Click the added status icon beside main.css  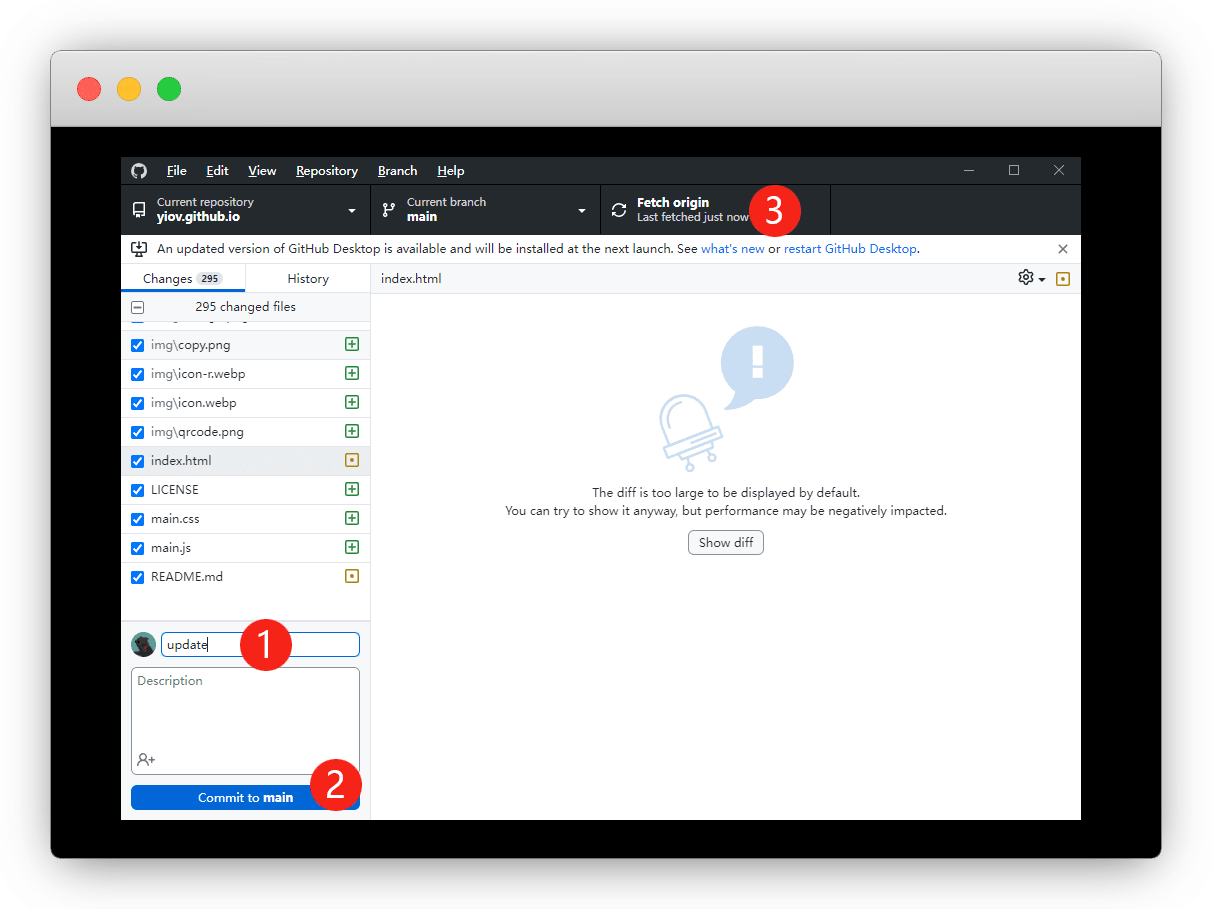pyautogui.click(x=351, y=519)
